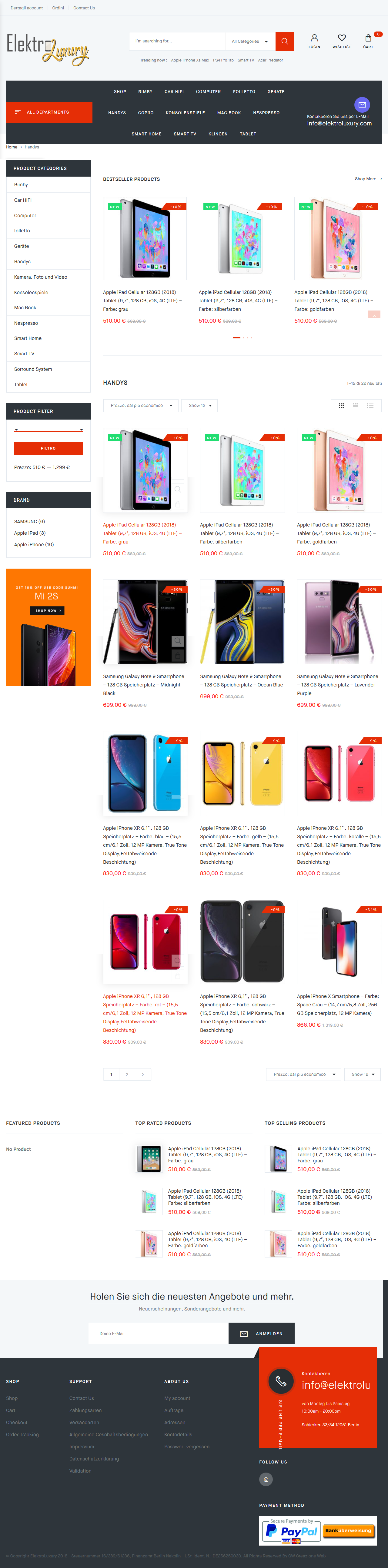Click the Deine E-Mail input field
388x1568 pixels.
click(x=158, y=1334)
